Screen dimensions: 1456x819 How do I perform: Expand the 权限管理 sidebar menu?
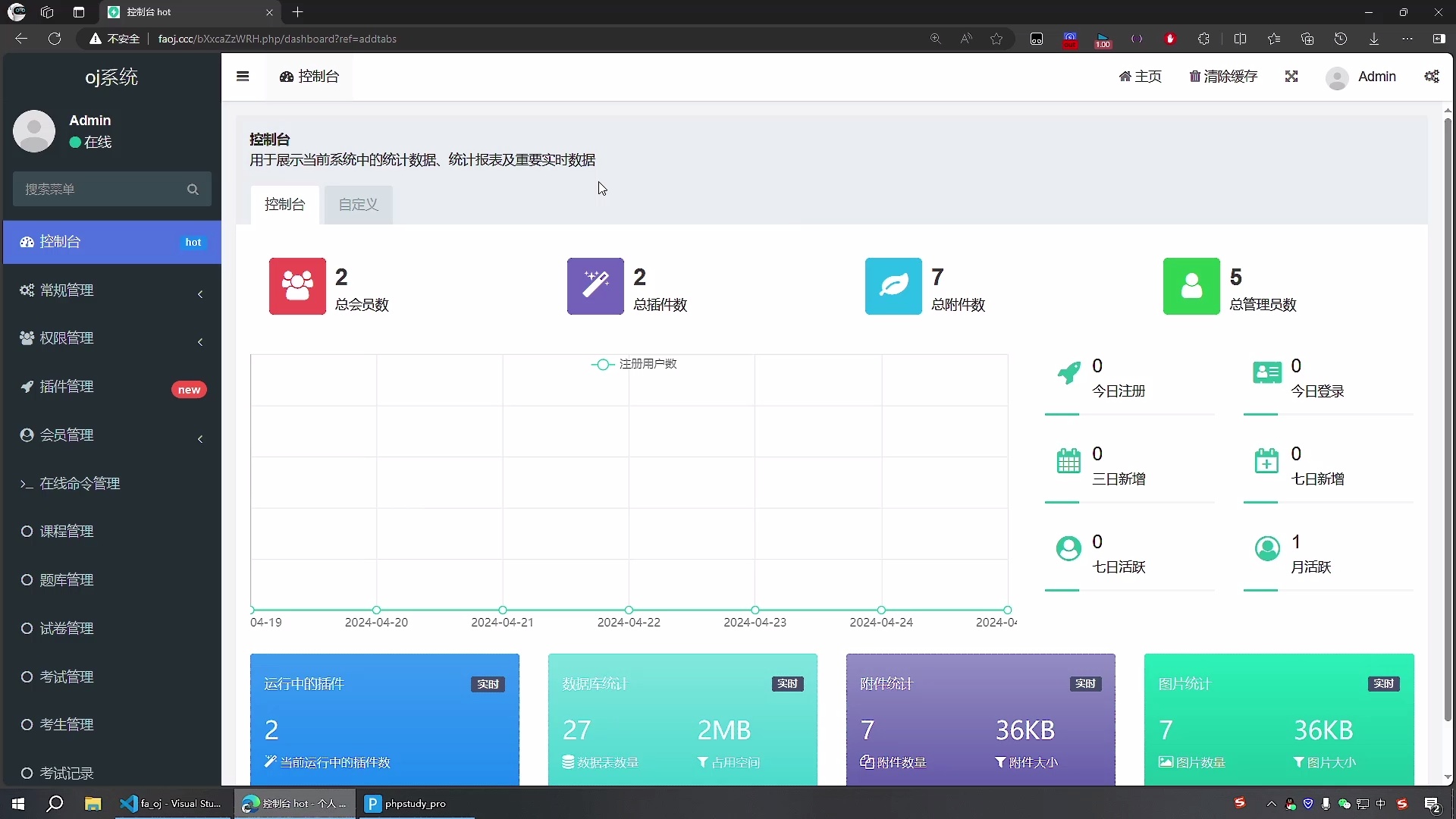[112, 338]
